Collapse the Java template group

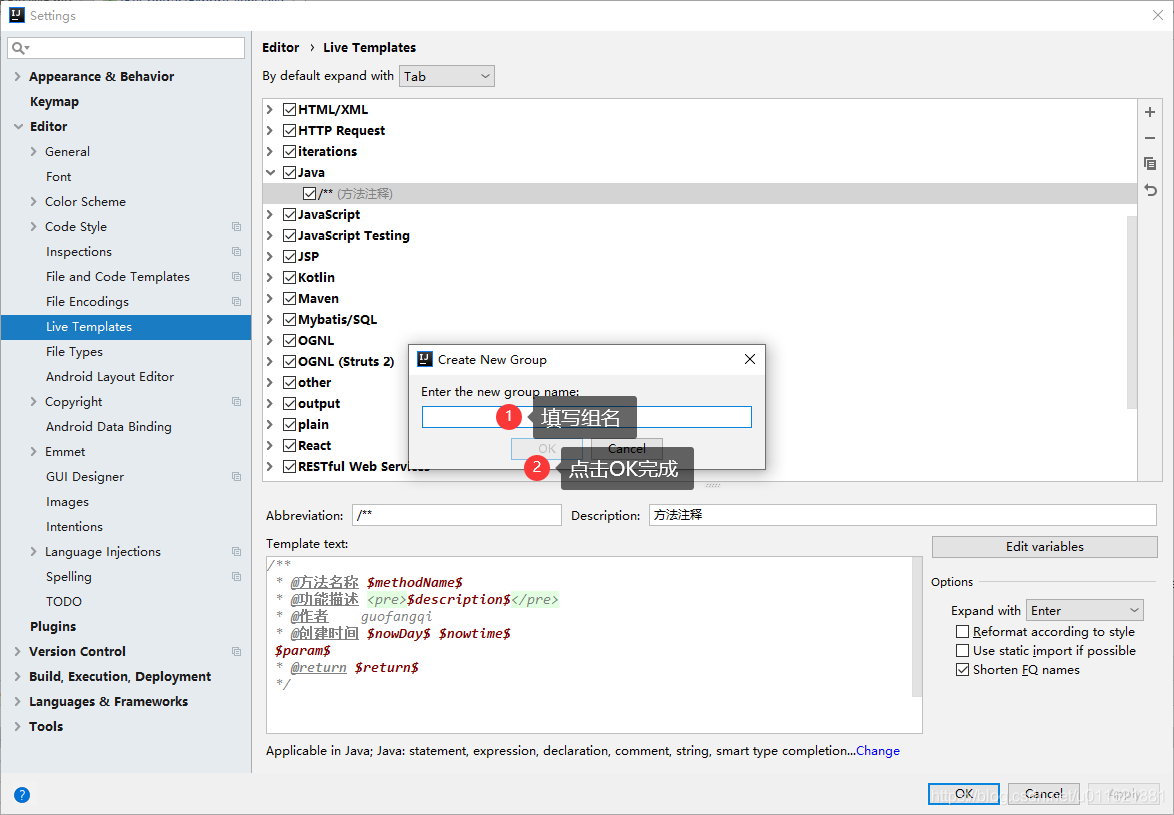[270, 172]
